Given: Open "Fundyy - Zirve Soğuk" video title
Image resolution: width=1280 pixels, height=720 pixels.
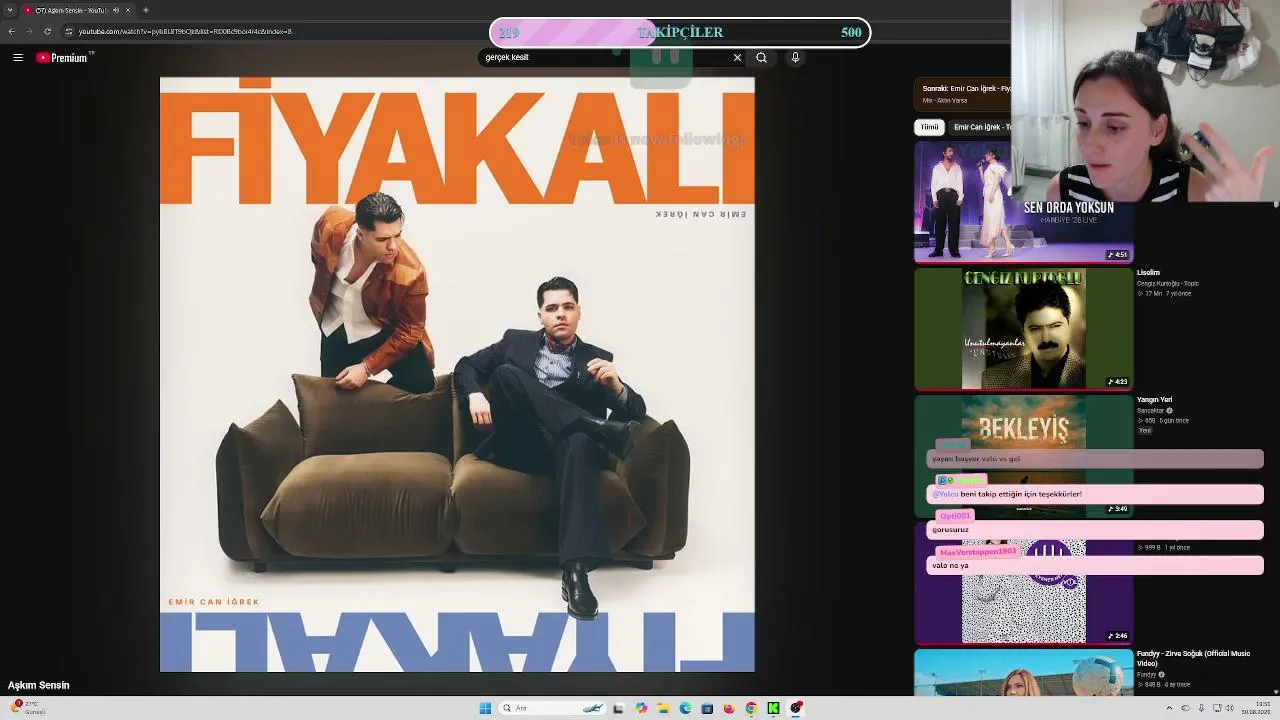Looking at the screenshot, I should point(1193,658).
